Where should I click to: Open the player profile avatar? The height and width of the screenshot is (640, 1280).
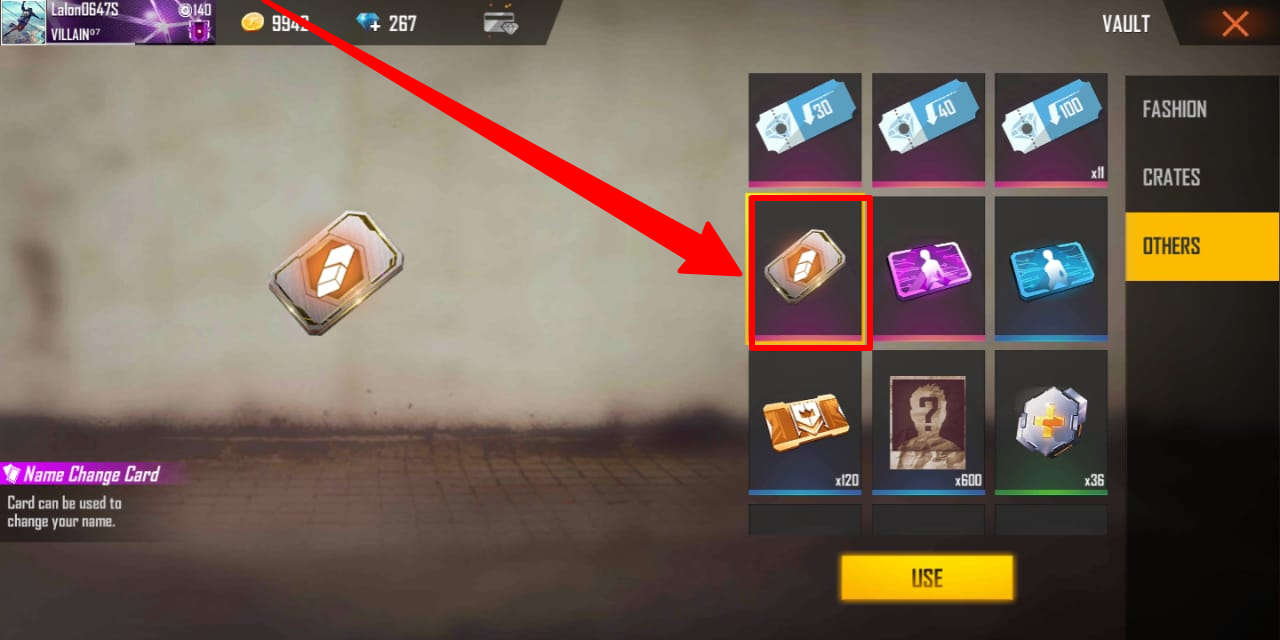point(23,23)
